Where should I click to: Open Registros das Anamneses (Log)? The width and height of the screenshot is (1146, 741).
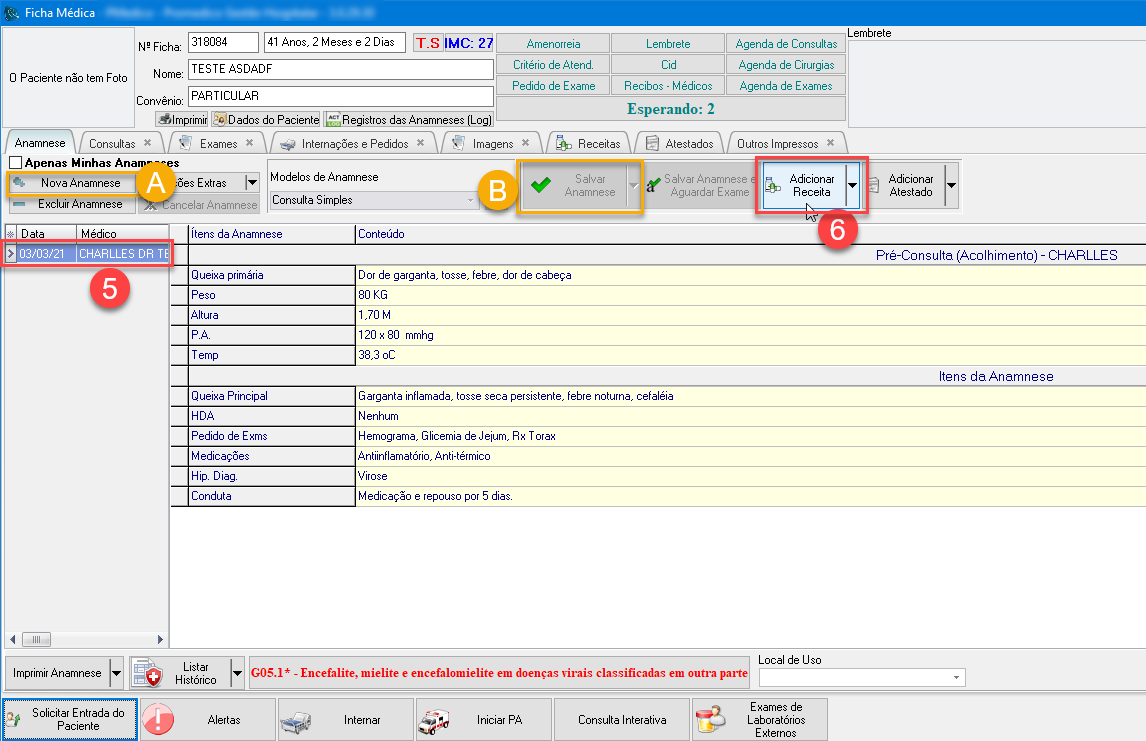(x=409, y=119)
